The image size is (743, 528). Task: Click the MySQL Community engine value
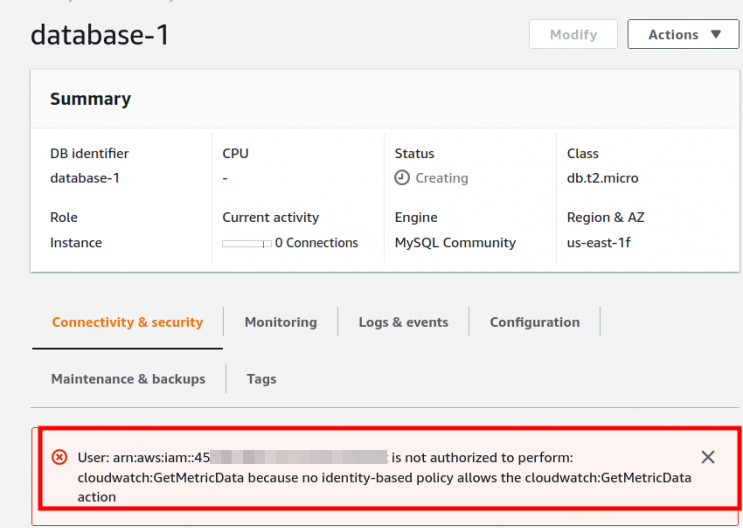tap(455, 242)
